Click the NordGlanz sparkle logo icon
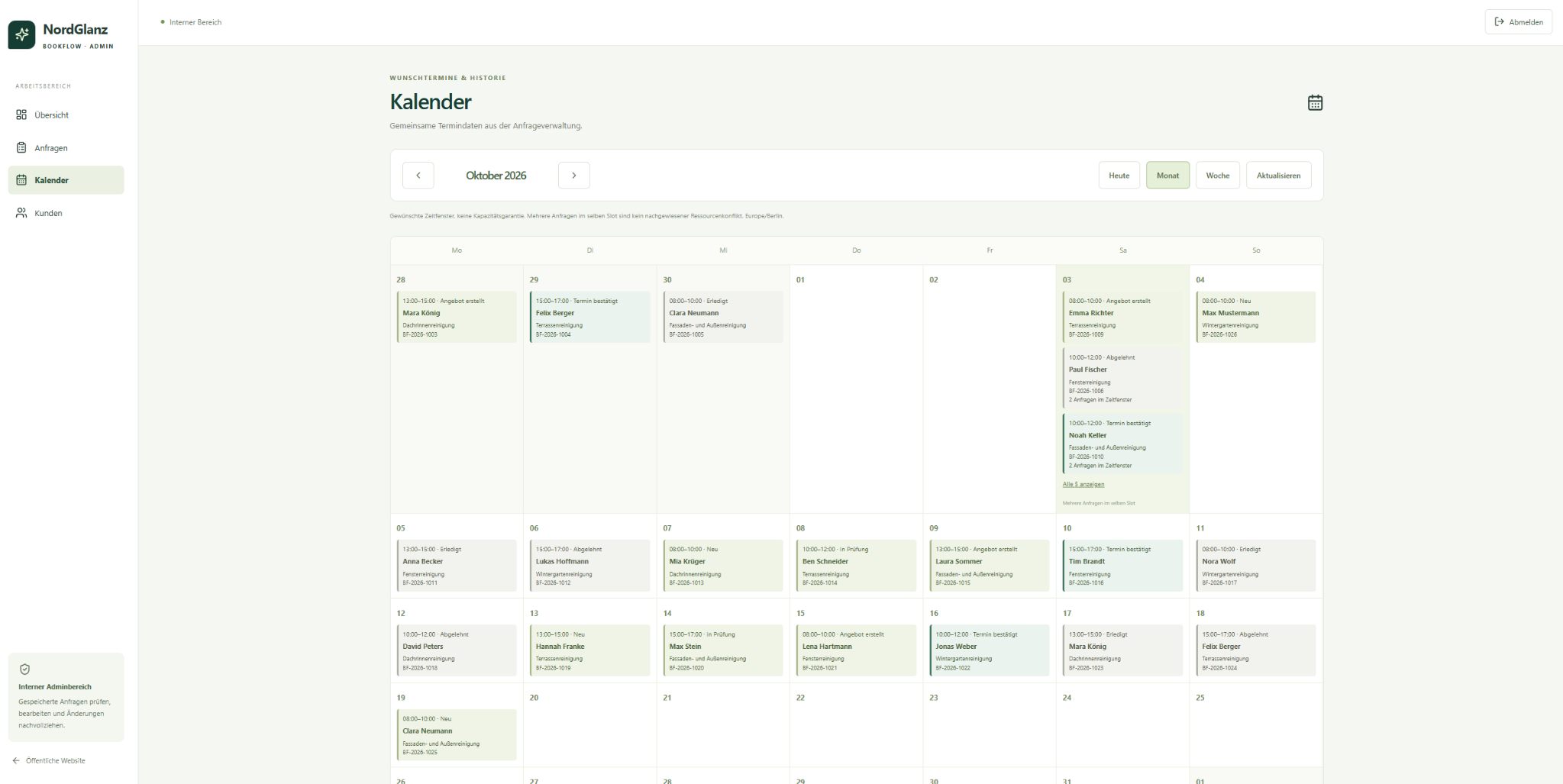The image size is (1563, 784). 21,34
